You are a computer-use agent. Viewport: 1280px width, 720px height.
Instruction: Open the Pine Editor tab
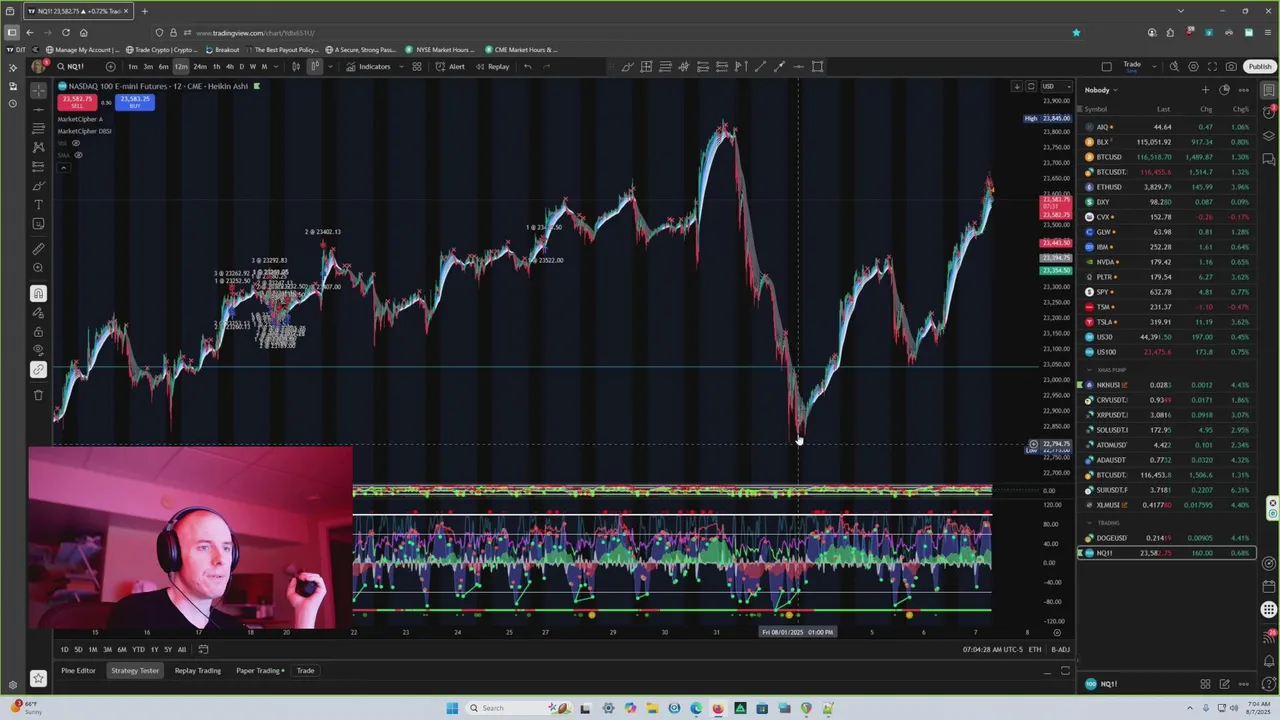click(78, 670)
